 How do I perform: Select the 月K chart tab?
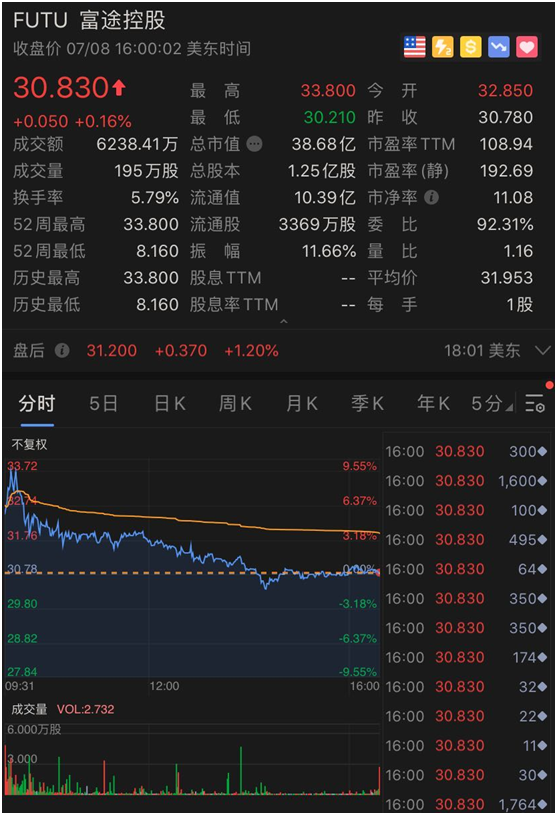pyautogui.click(x=302, y=403)
